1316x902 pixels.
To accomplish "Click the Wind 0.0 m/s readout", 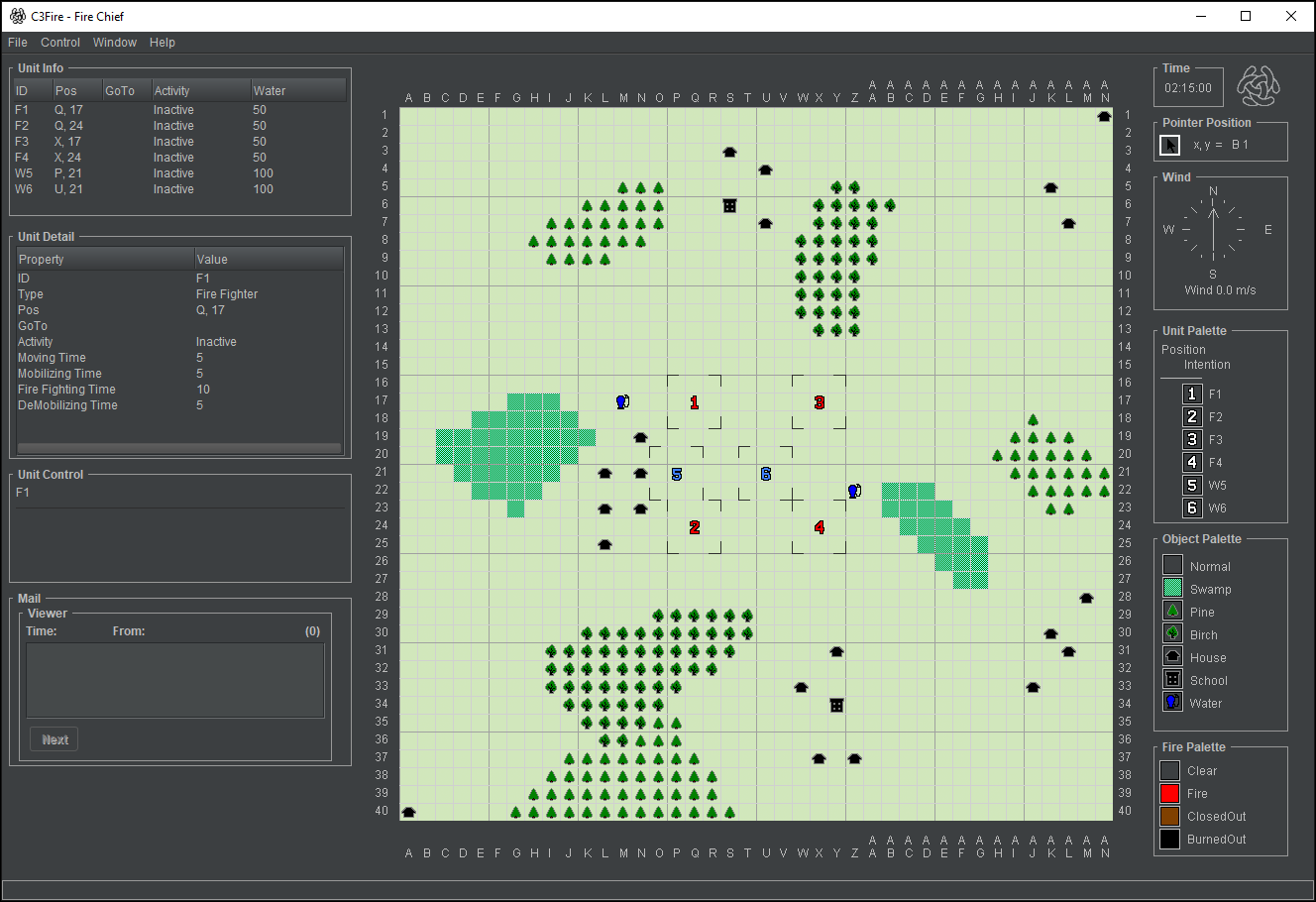I will (x=1220, y=290).
